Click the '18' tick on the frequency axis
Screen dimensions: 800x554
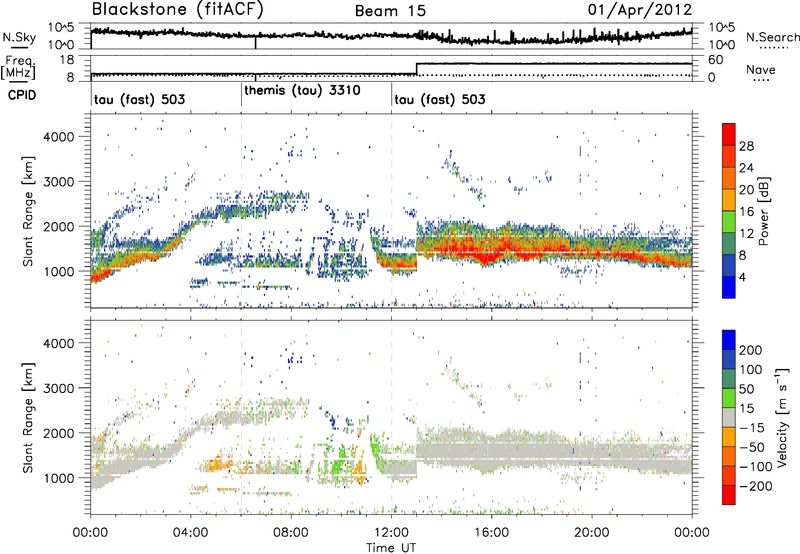[x=67, y=60]
